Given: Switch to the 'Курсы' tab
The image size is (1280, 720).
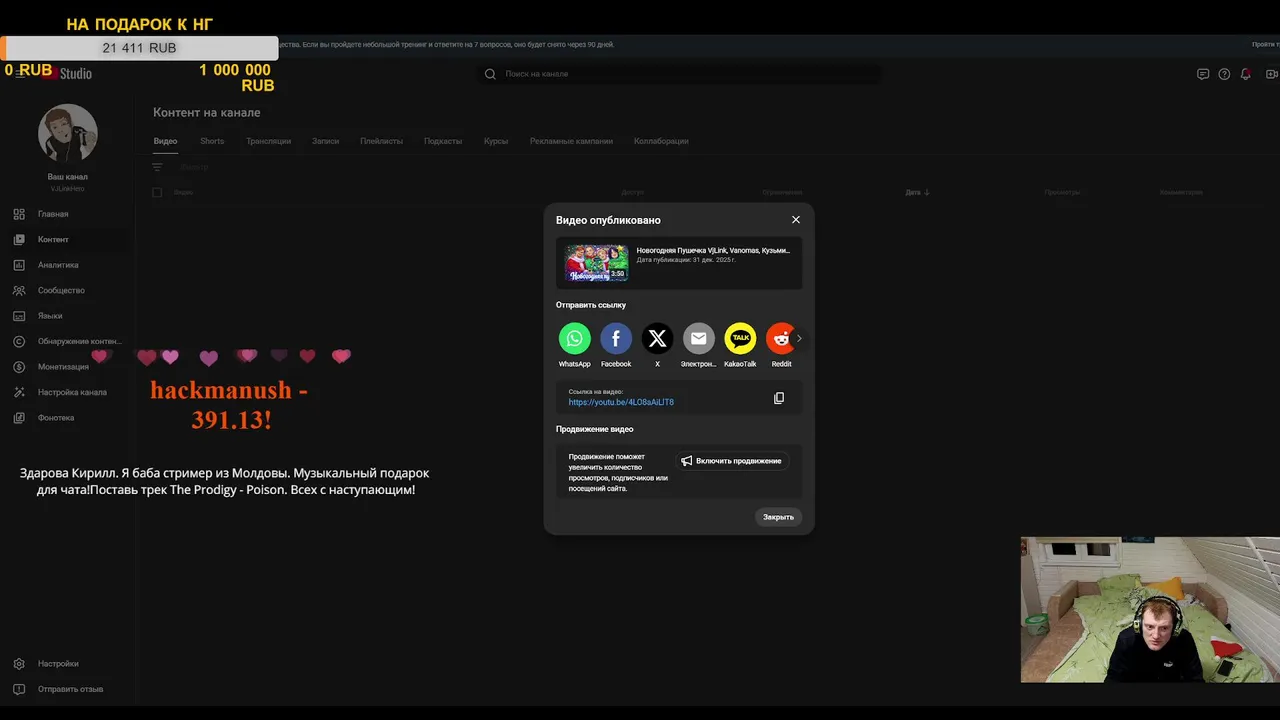Looking at the screenshot, I should click(x=496, y=141).
